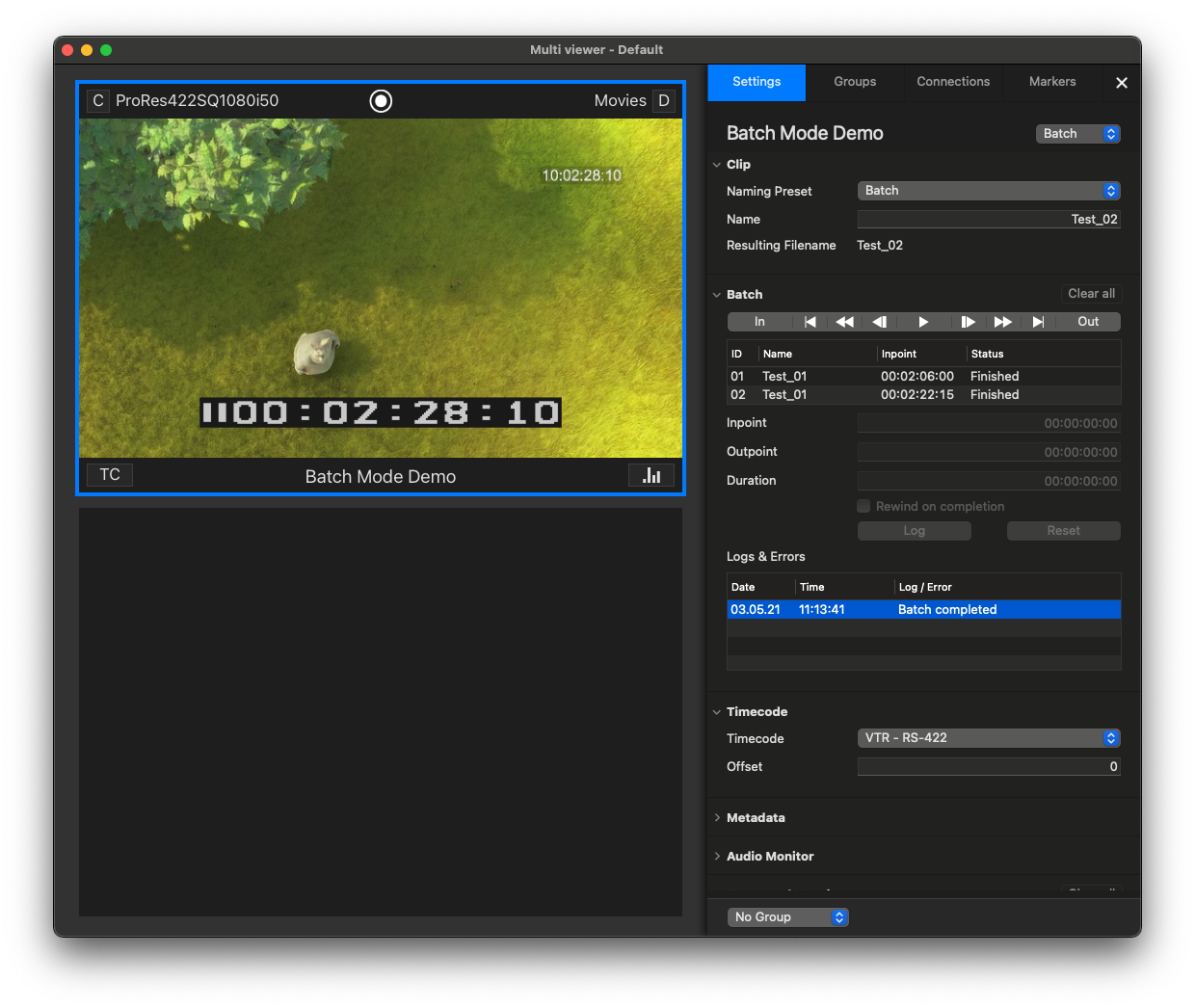The width and height of the screenshot is (1195, 1008).
Task: Open the Naming Preset dropdown
Action: pos(989,191)
